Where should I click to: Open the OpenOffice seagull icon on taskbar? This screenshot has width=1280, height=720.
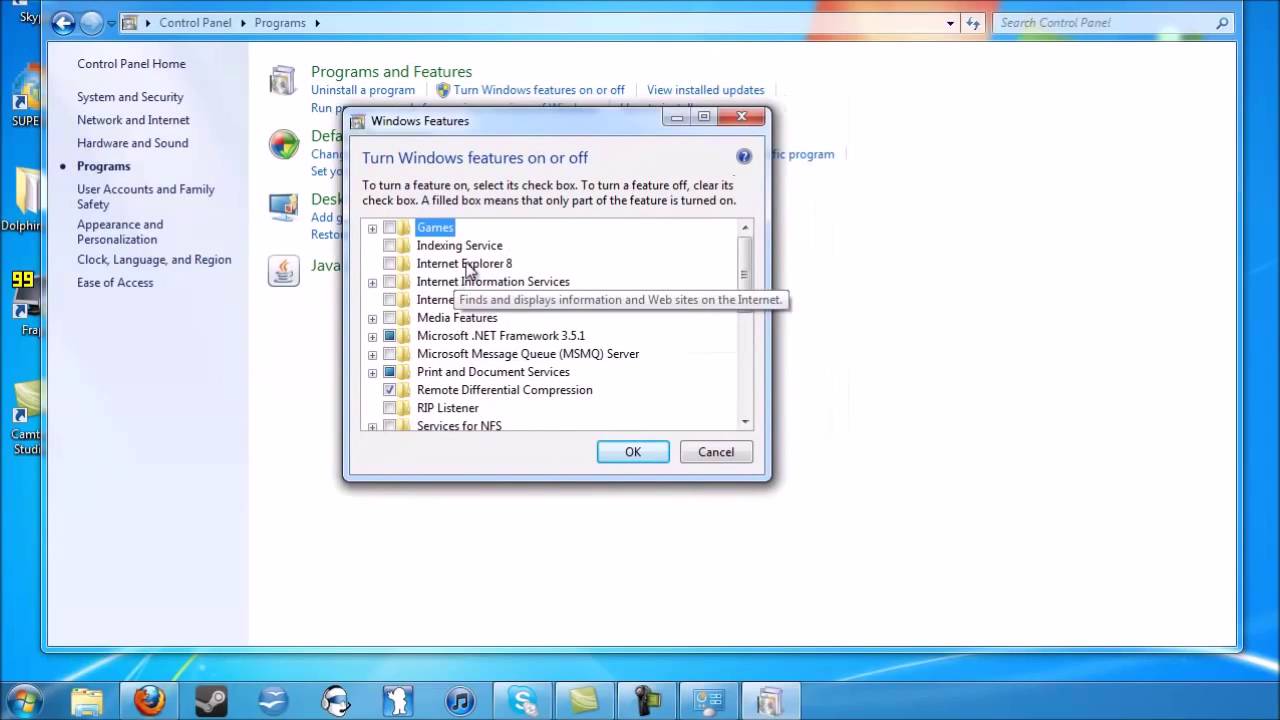[x=273, y=700]
